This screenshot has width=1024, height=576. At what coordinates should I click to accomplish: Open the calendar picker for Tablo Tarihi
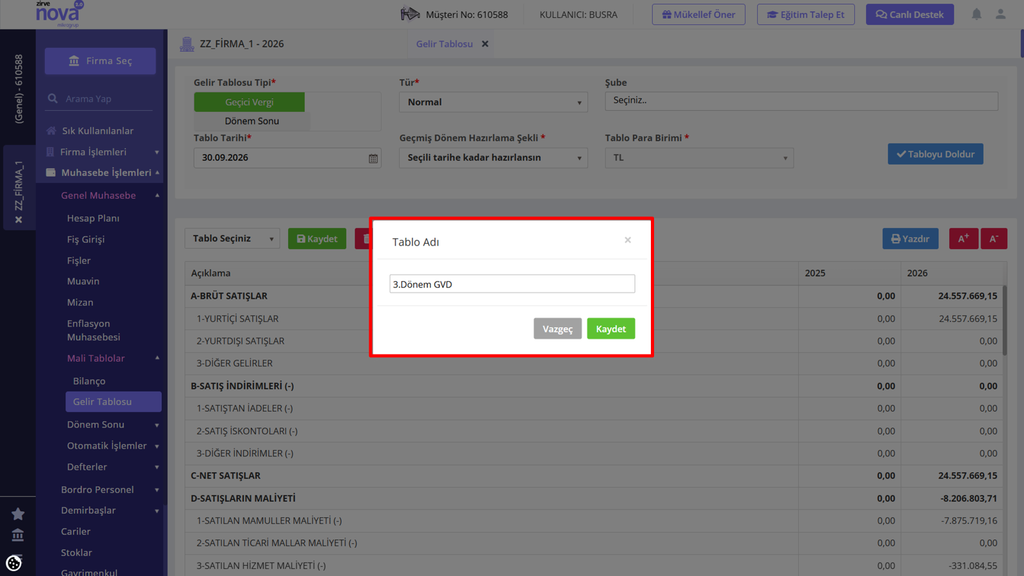(373, 158)
